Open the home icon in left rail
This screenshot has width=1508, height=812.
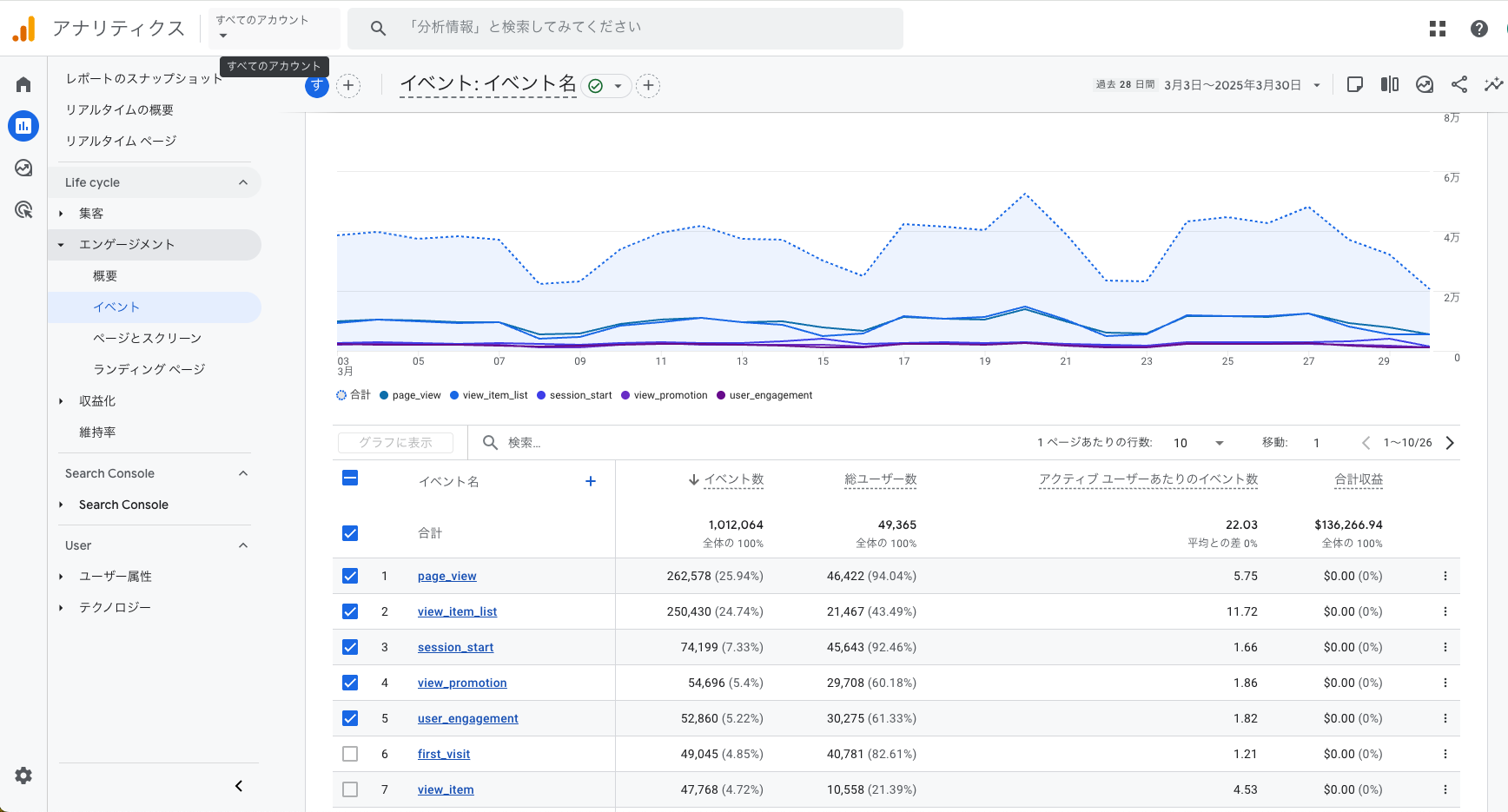point(23,84)
